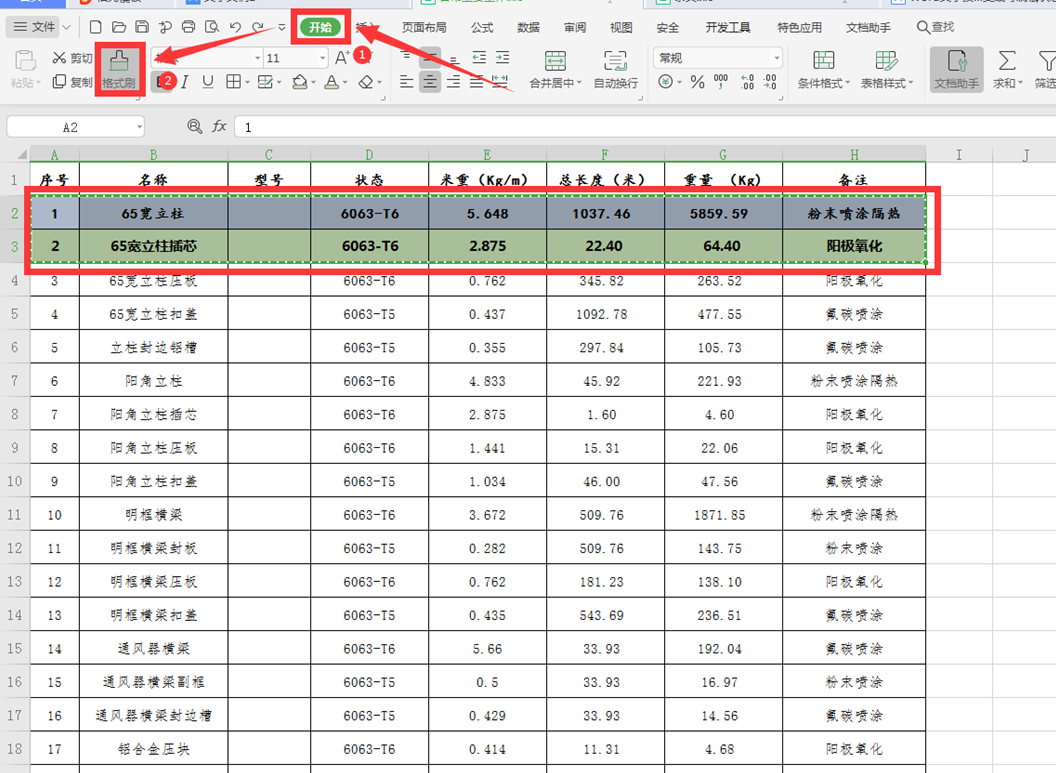Click the 开始 home tab button
Image resolution: width=1056 pixels, height=773 pixels.
tap(321, 27)
